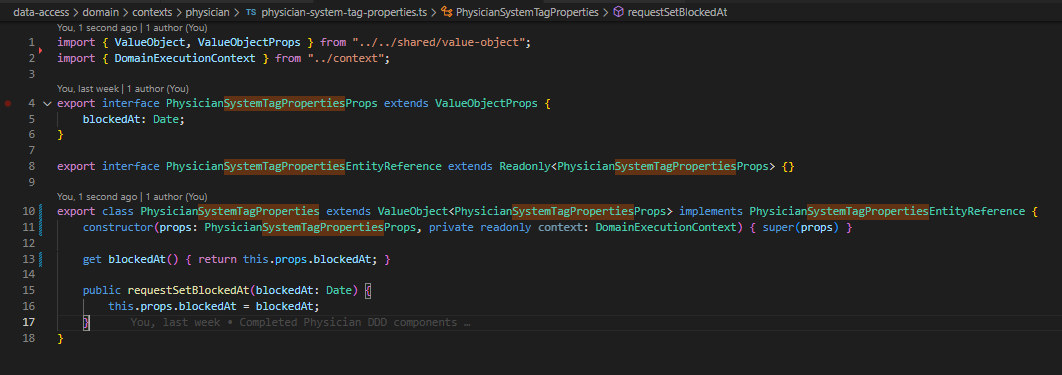The width and height of the screenshot is (1062, 375).
Task: Click 'this.props.blockedAt = blockedAt;' on line 16
Action: pyautogui.click(x=213, y=306)
